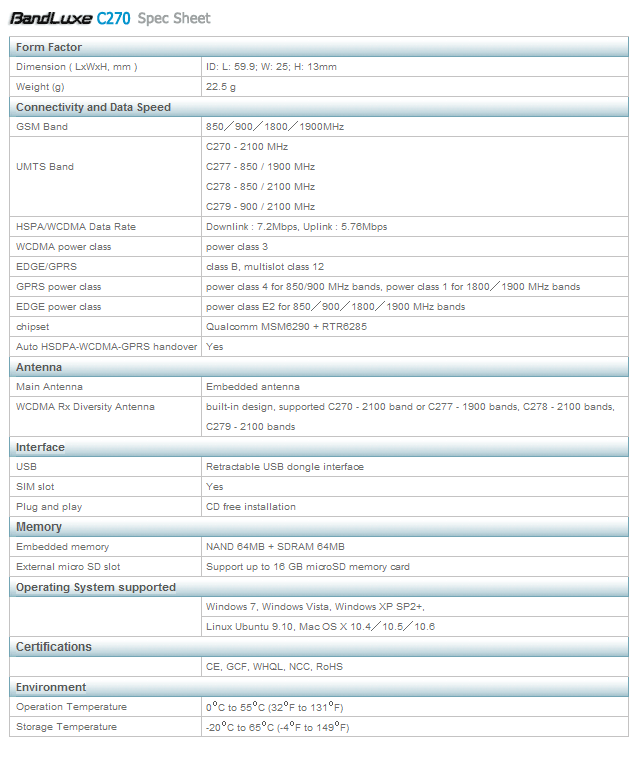Click the chipset label
The image size is (634, 760).
point(32,327)
